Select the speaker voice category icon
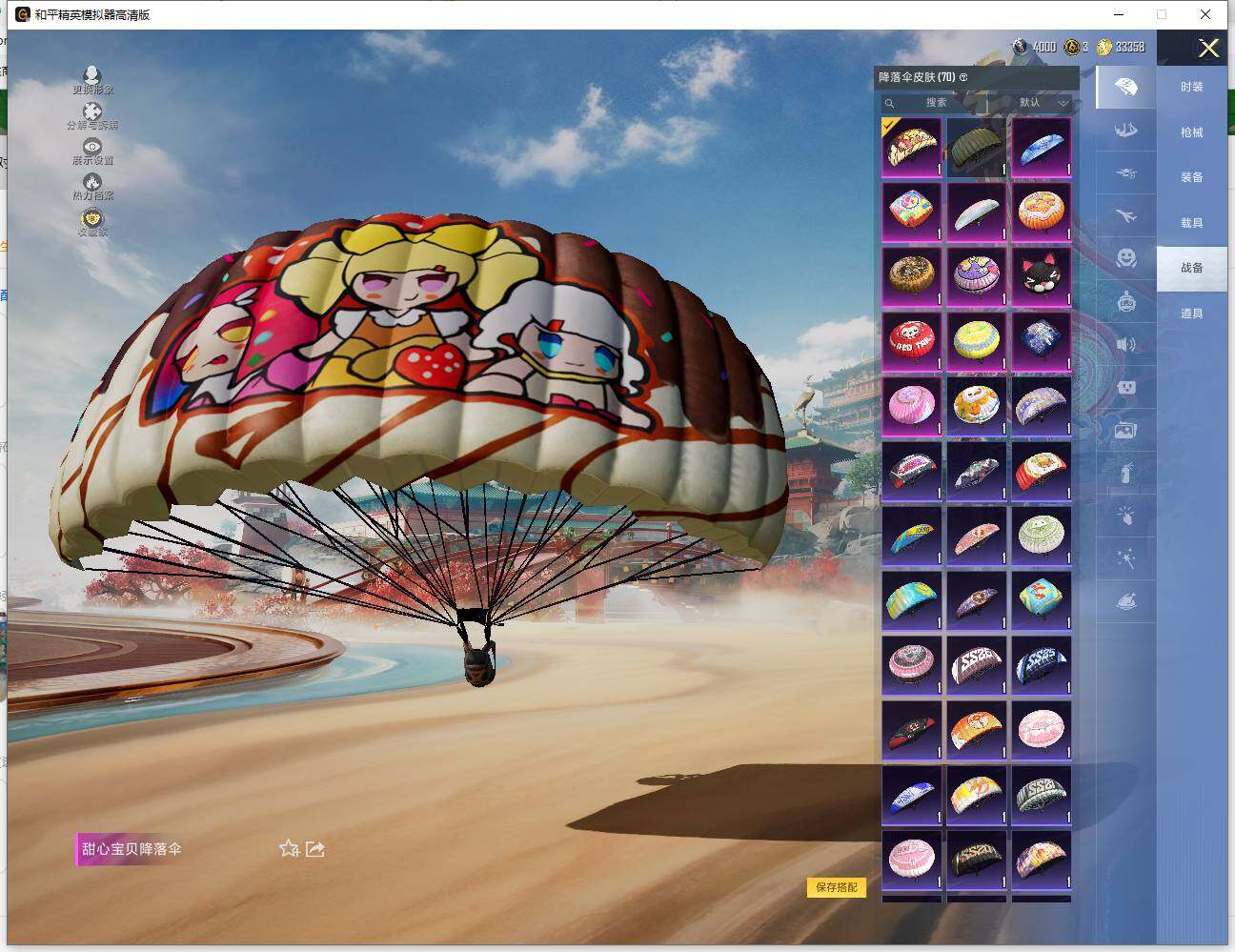The width and height of the screenshot is (1235, 952). pyautogui.click(x=1125, y=344)
